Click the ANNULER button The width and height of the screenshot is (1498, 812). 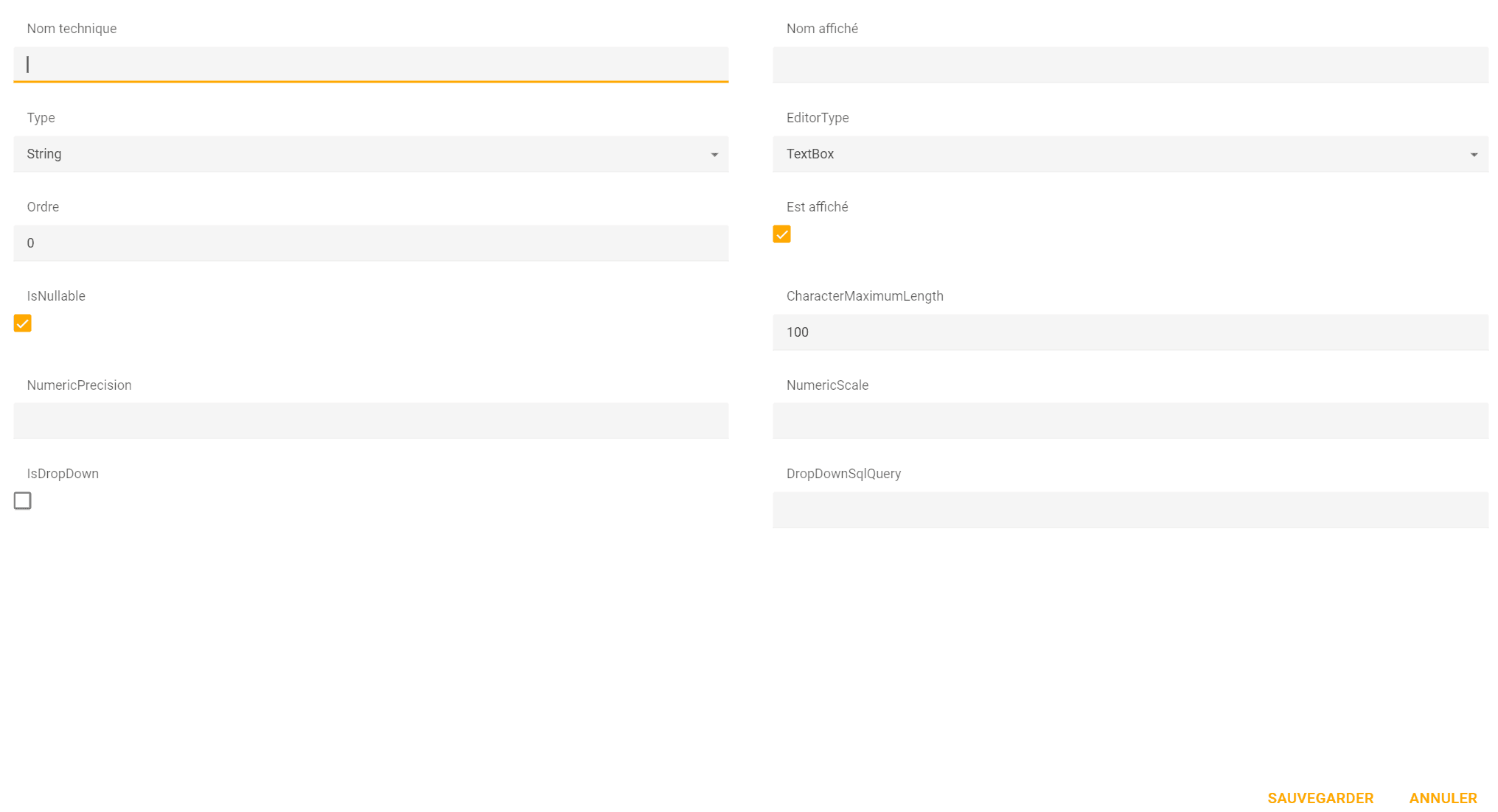point(1443,798)
